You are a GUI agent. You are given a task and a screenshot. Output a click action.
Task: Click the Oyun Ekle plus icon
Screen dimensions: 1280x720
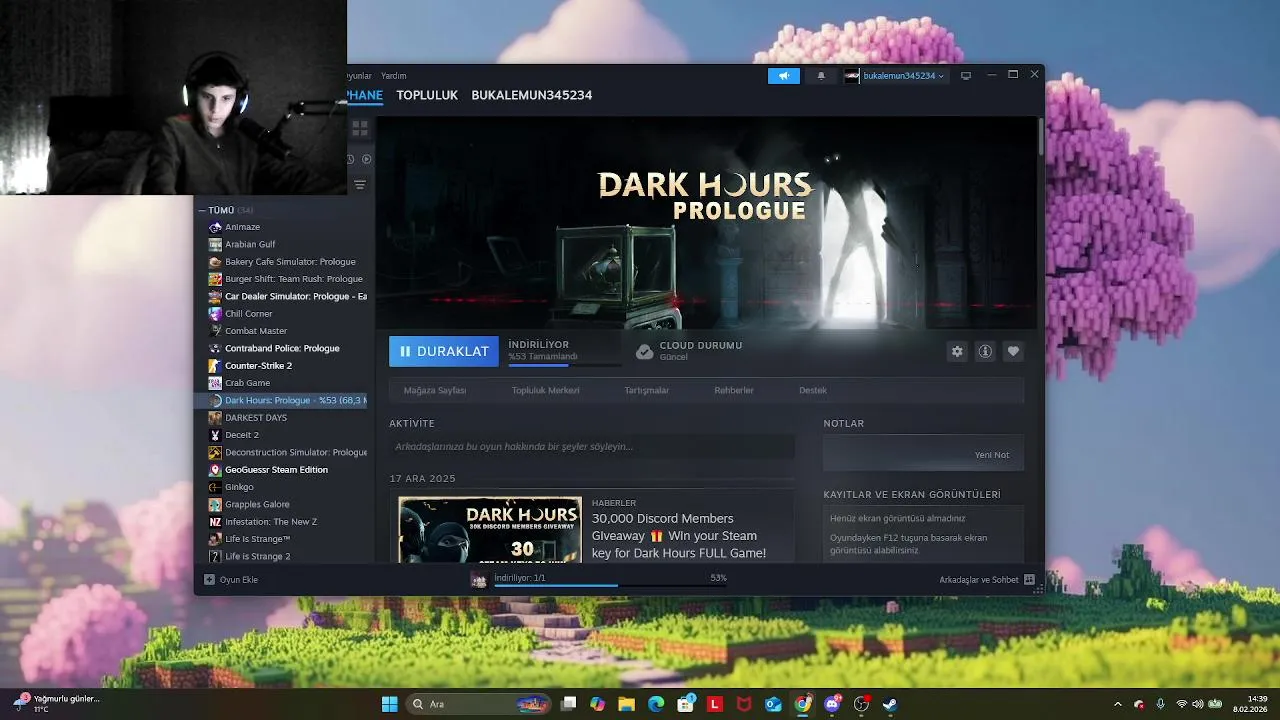(x=209, y=579)
